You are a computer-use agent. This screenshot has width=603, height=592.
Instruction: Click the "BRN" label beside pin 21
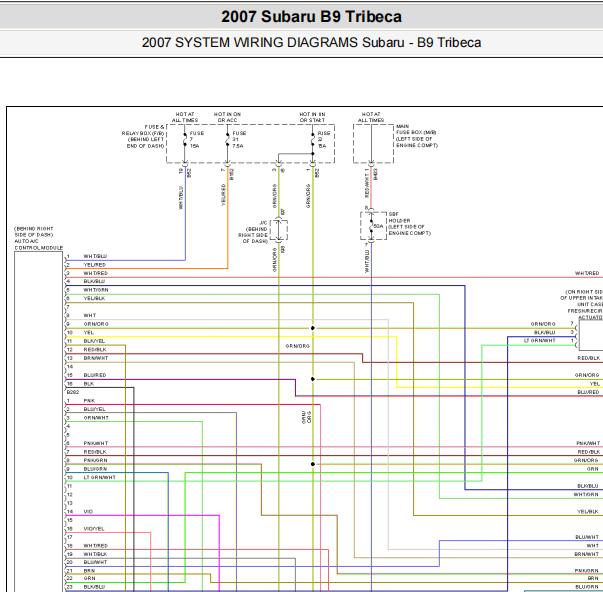(89, 571)
